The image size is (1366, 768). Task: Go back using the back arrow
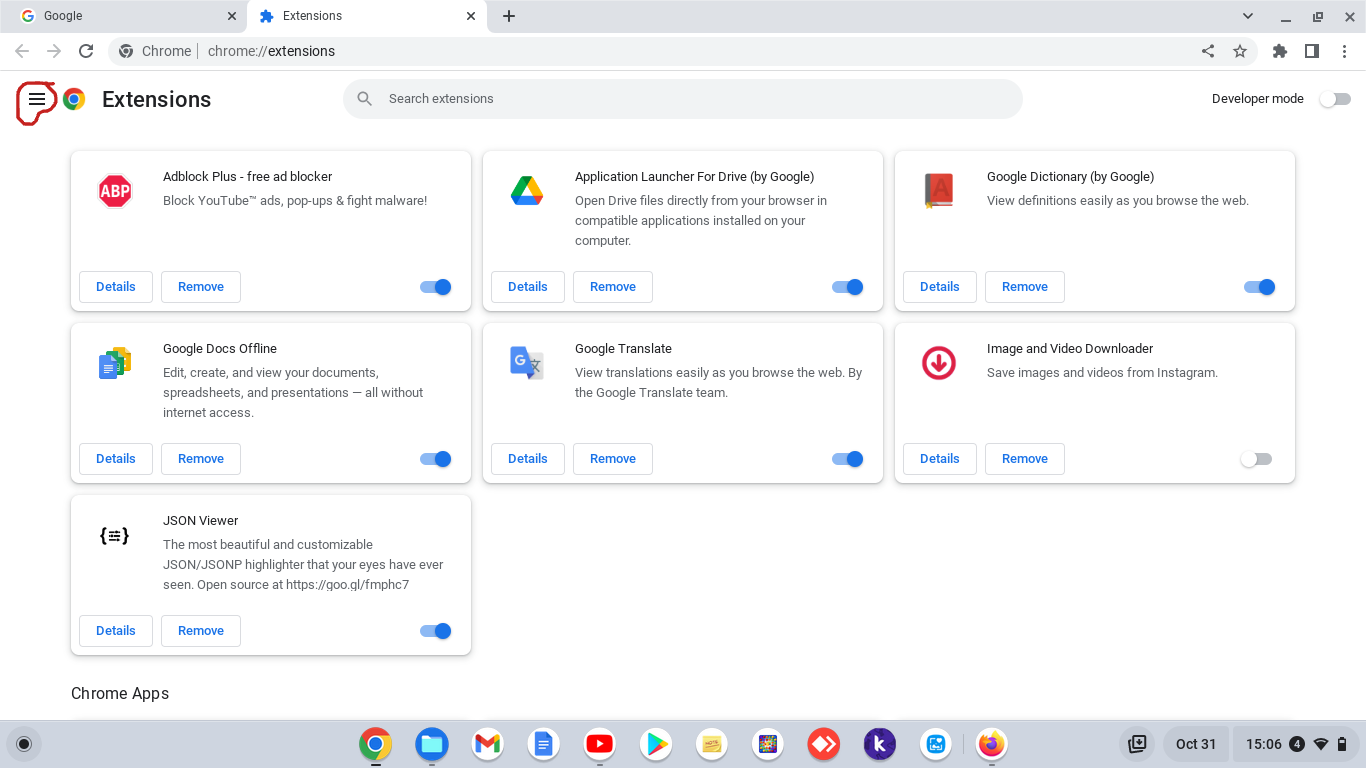[x=22, y=51]
